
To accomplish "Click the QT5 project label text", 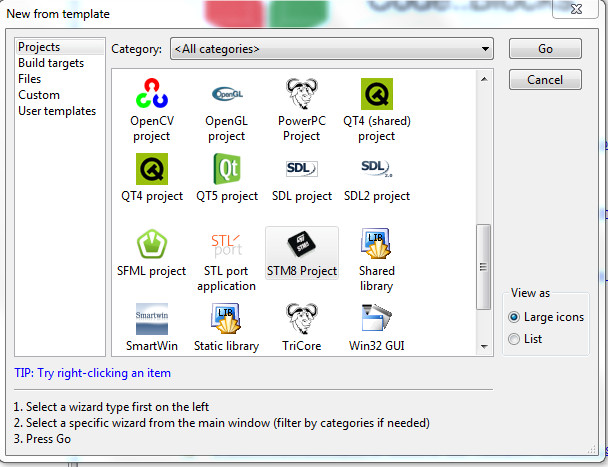I will [227, 196].
